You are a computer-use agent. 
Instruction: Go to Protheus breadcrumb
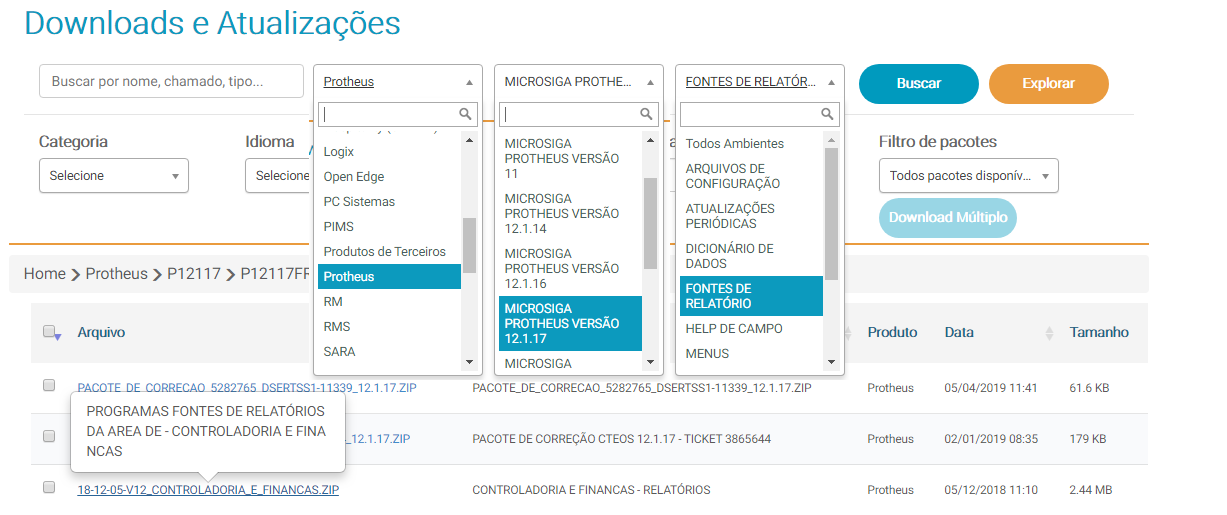[x=116, y=274]
